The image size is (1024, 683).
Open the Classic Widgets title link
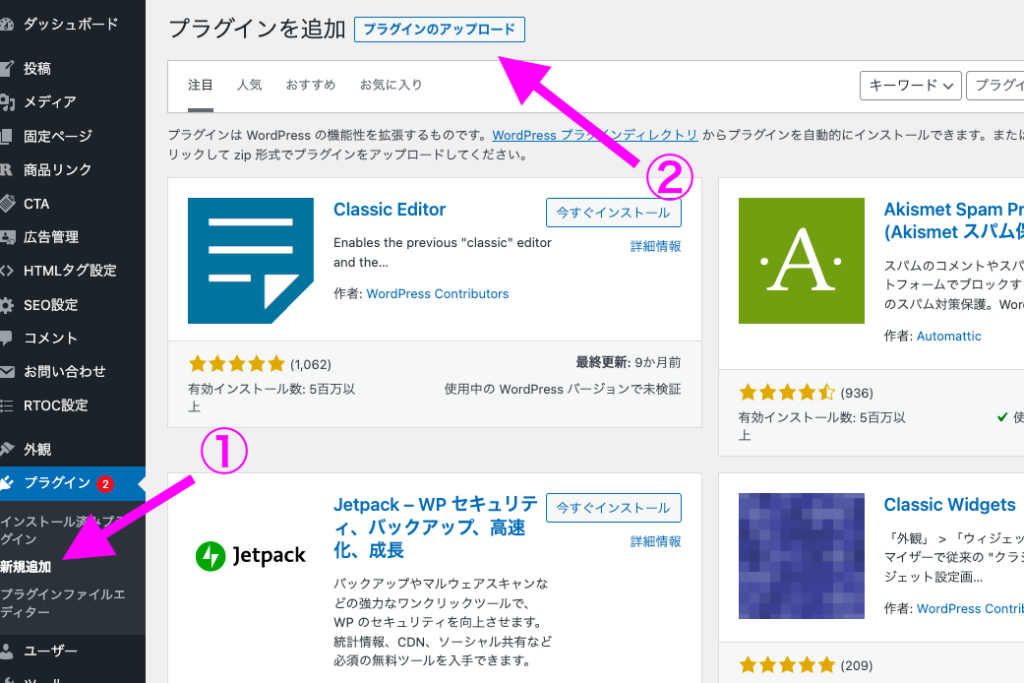tap(950, 505)
